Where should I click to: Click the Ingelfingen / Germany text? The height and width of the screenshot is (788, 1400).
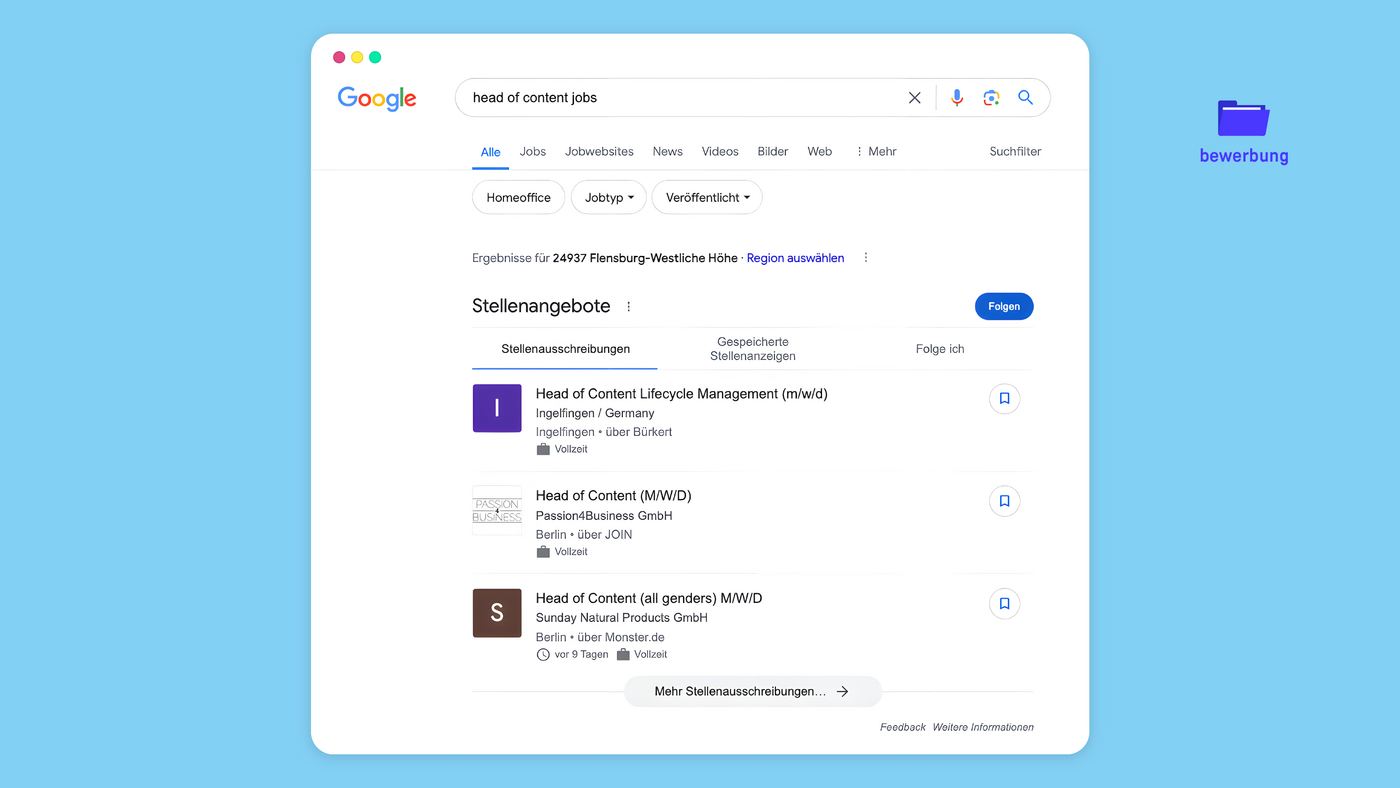click(595, 413)
